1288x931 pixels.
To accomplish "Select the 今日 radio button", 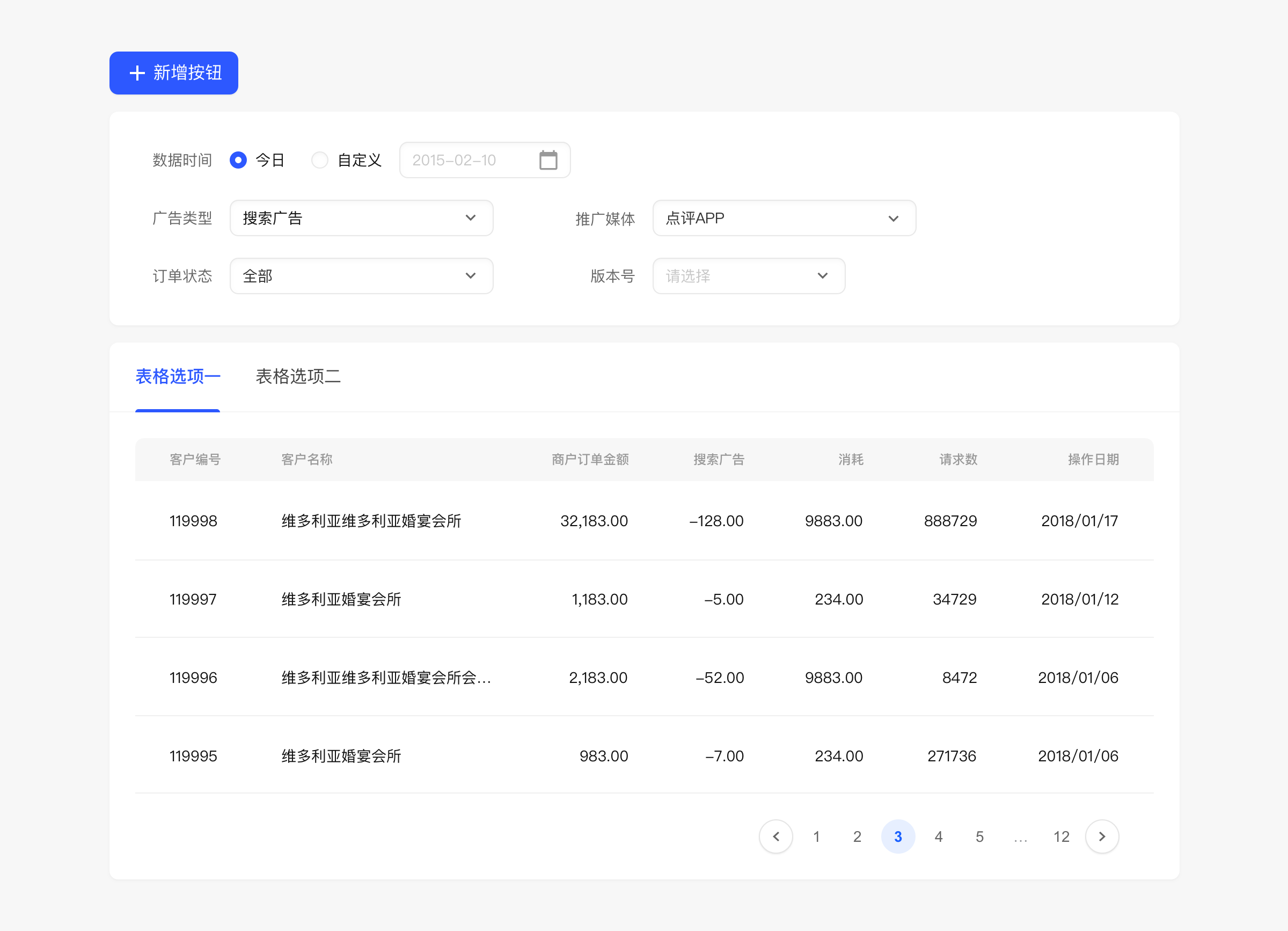I will click(x=238, y=160).
